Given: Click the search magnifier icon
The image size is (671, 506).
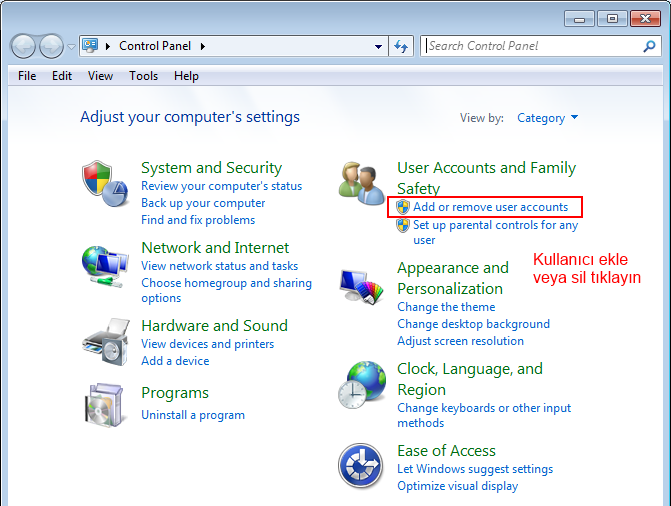Looking at the screenshot, I should [649, 46].
